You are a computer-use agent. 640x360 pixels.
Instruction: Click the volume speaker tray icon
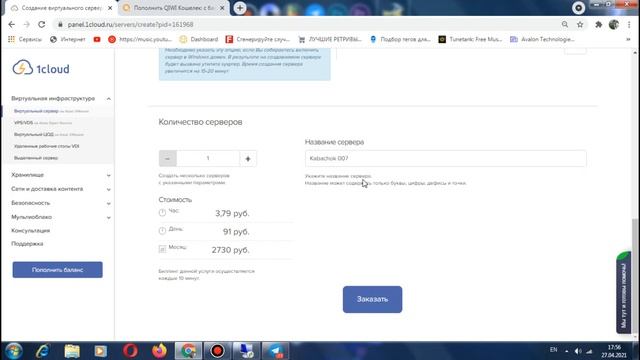pos(578,351)
